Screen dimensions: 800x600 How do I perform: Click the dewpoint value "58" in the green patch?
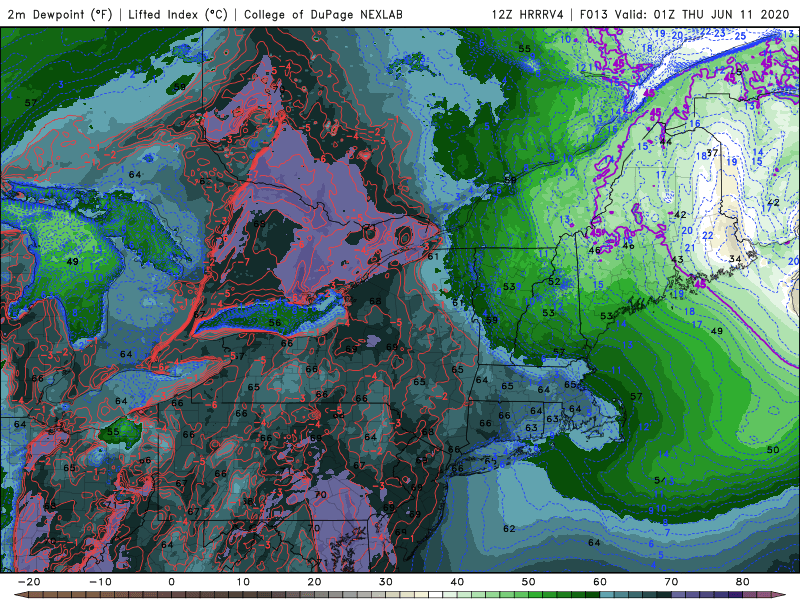coord(180,87)
